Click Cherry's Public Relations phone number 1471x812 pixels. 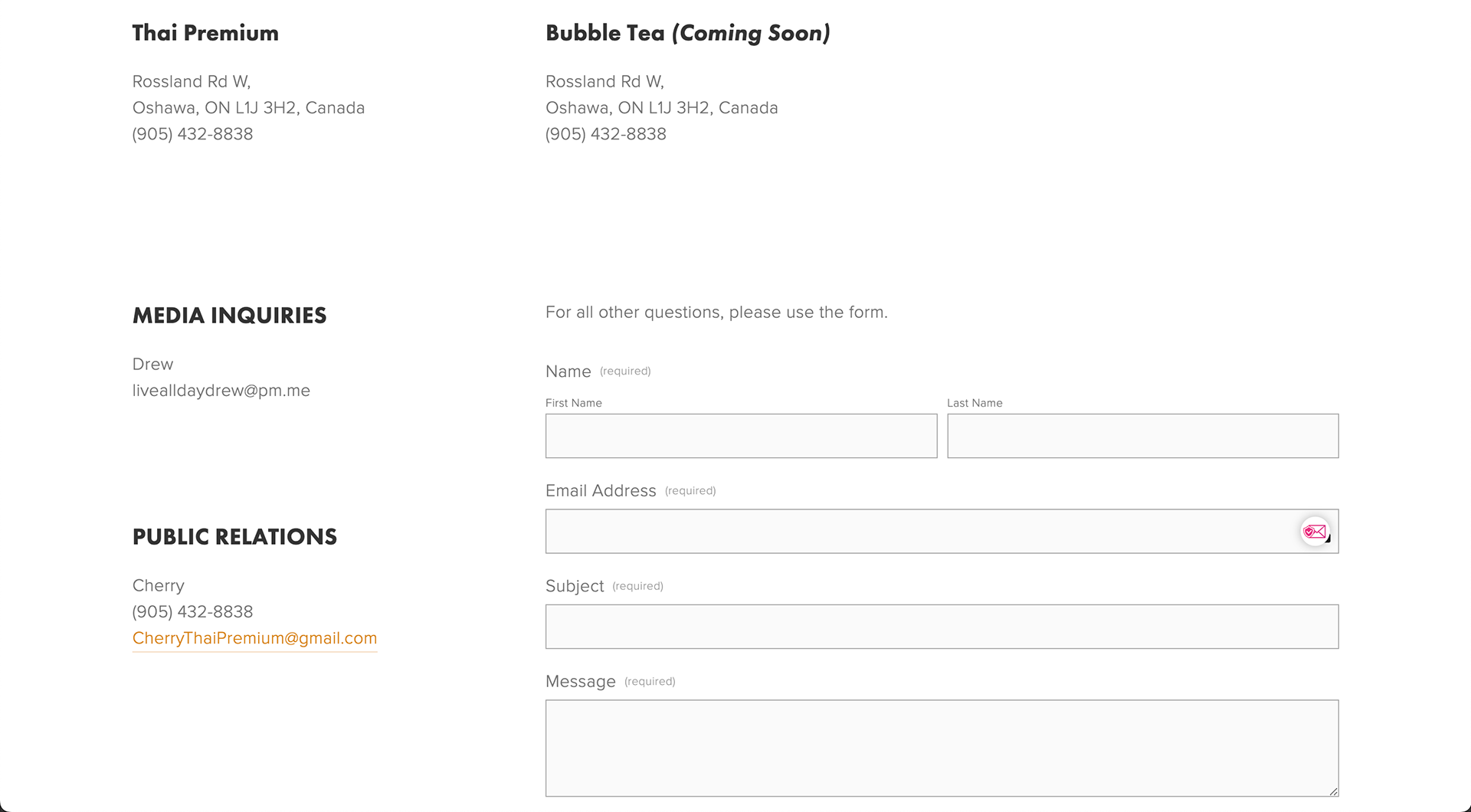(192, 612)
